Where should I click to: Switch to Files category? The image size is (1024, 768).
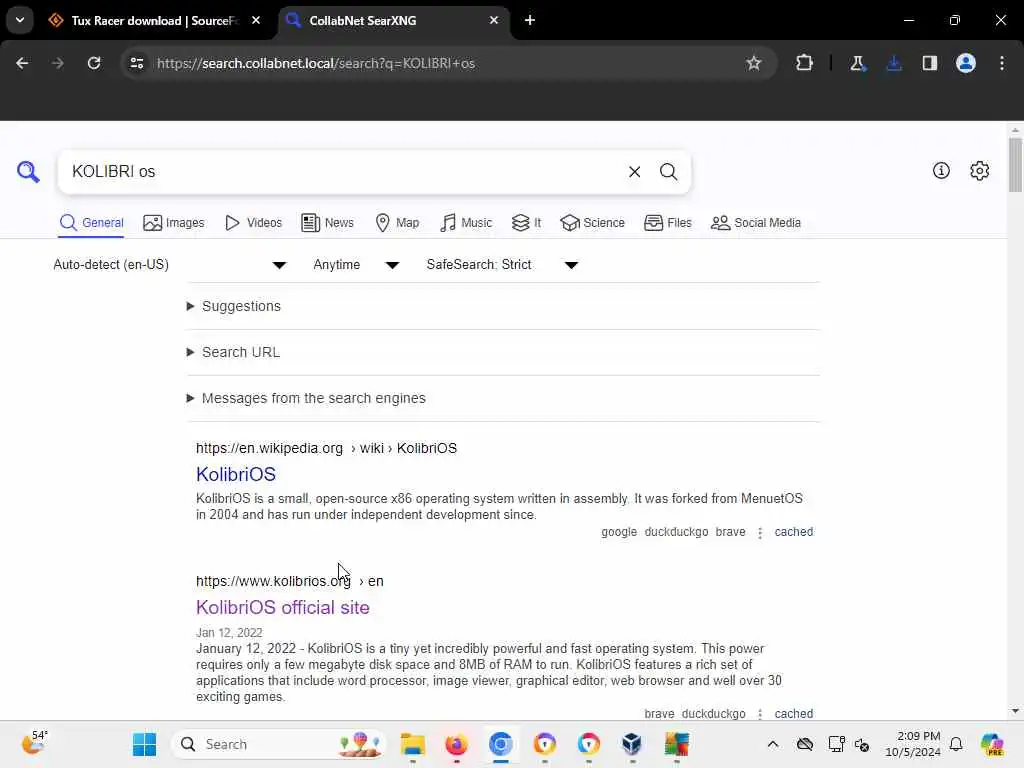[x=667, y=223]
